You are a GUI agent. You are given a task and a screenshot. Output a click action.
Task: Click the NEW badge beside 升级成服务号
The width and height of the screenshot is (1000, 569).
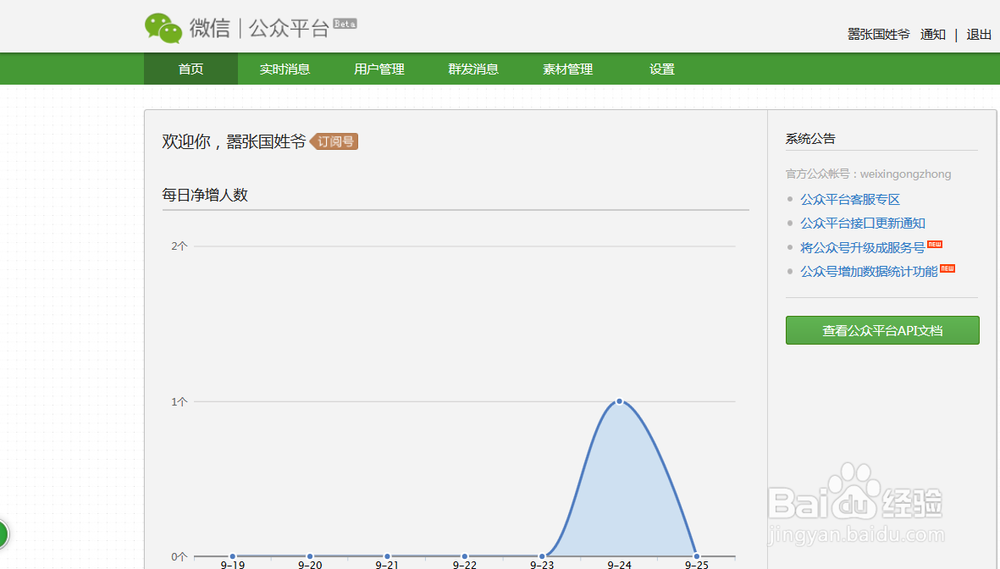pyautogui.click(x=934, y=244)
